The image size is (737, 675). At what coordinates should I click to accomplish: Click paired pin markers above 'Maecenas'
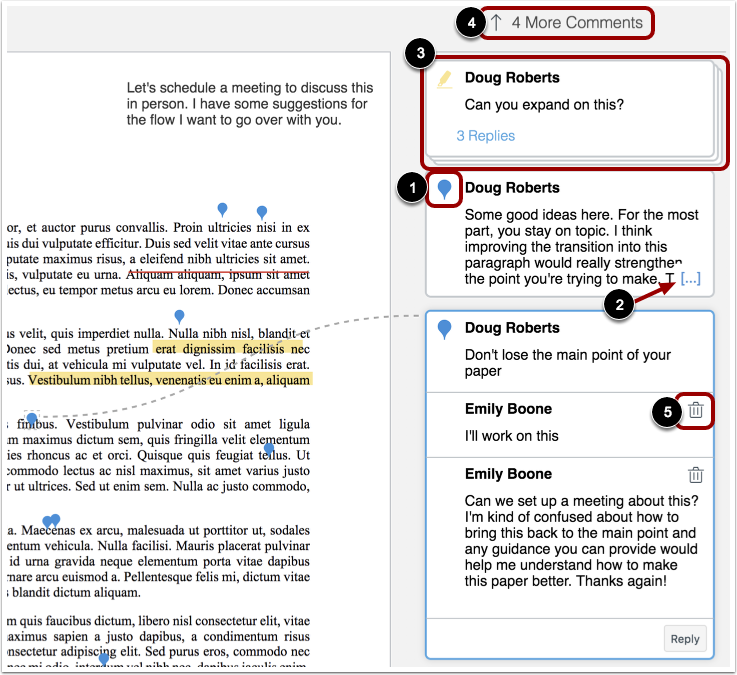[x=51, y=521]
